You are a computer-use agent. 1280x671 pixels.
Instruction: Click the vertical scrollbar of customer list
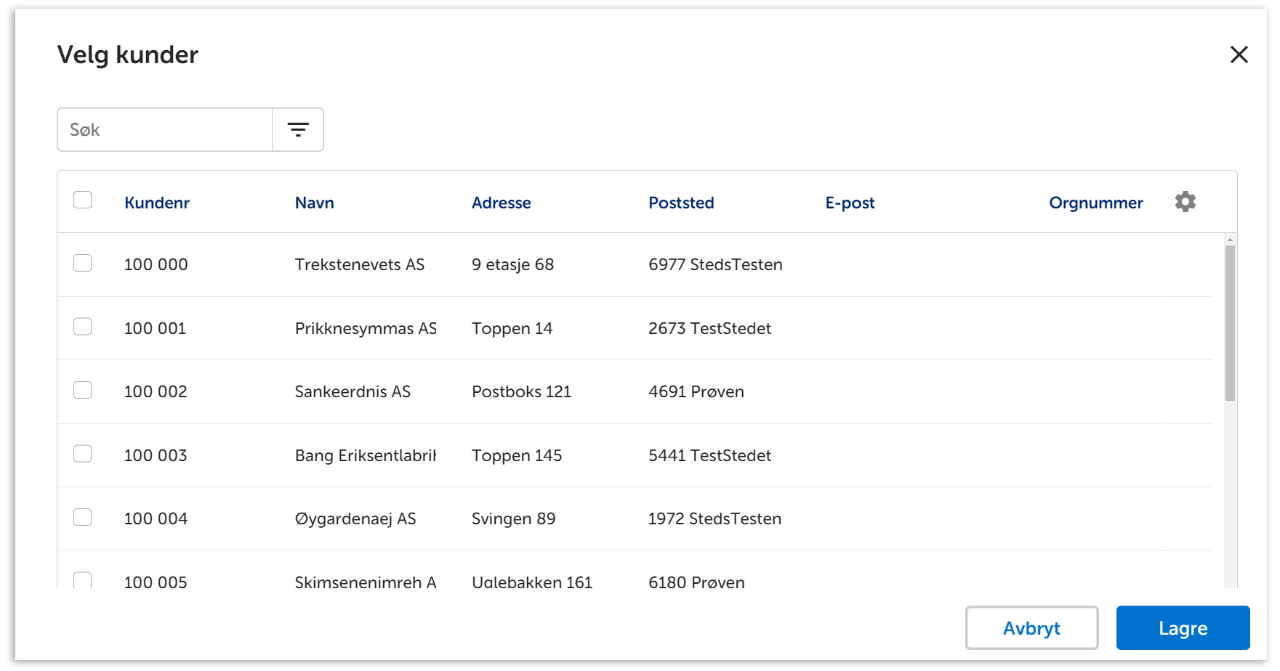pos(1230,320)
